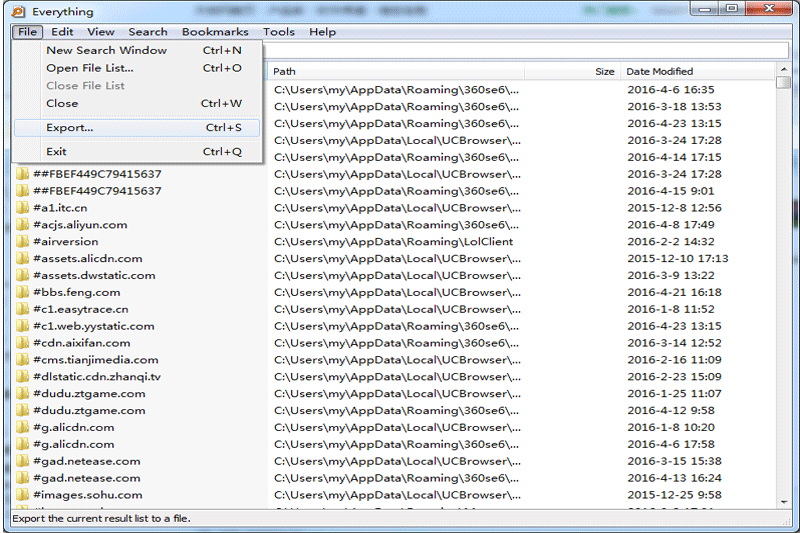Click the Everything app icon in title bar
Image resolution: width=800 pixels, height=533 pixels.
click(18, 12)
